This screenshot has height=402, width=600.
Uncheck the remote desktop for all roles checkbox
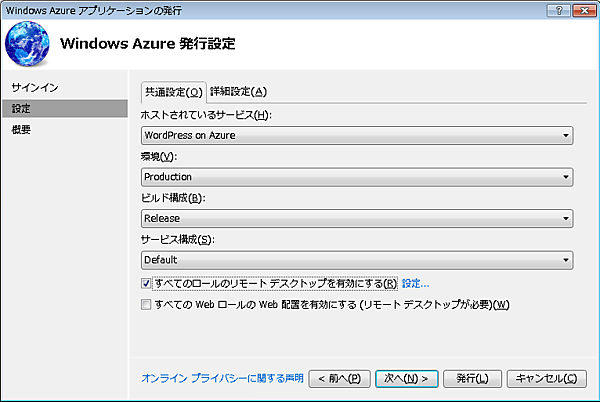pyautogui.click(x=148, y=284)
